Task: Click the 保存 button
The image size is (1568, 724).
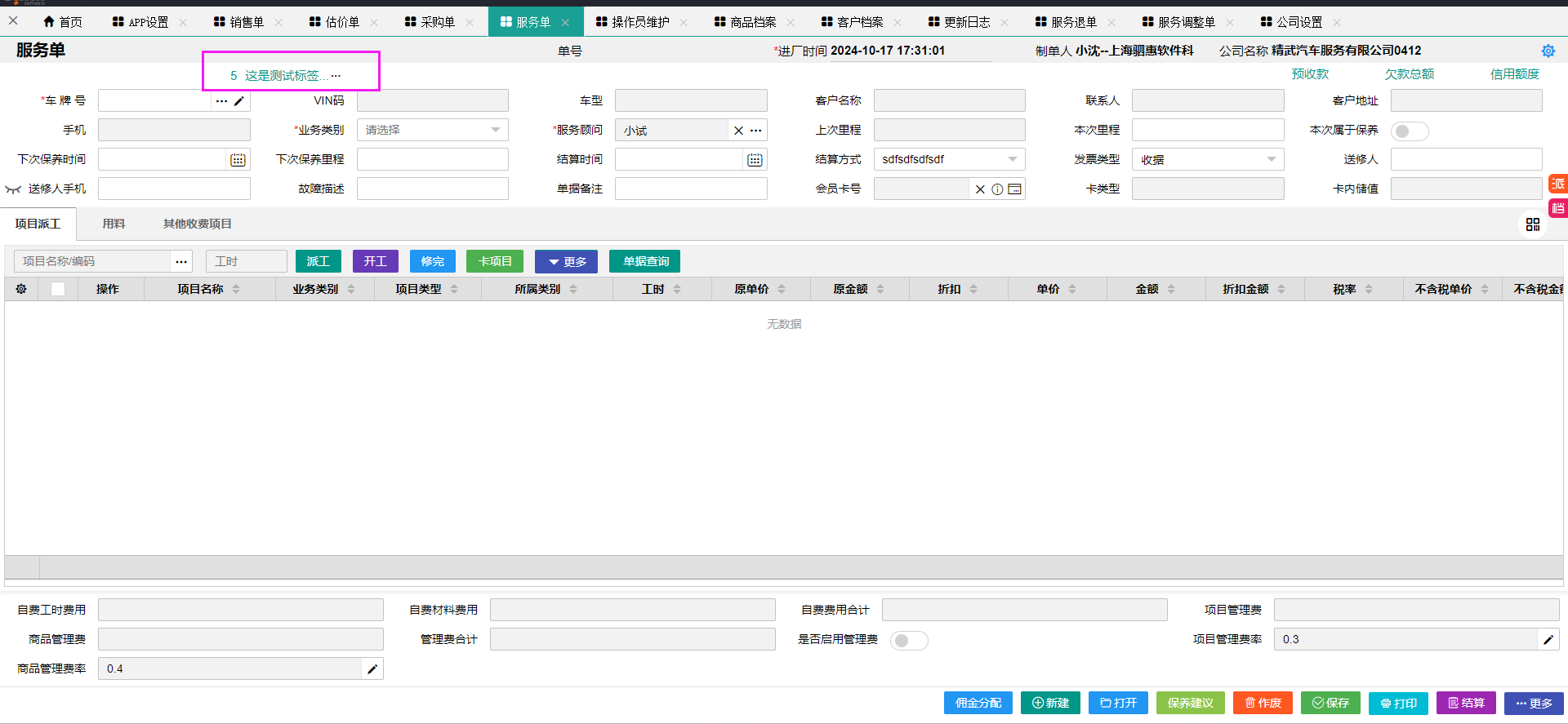Action: pos(1330,703)
